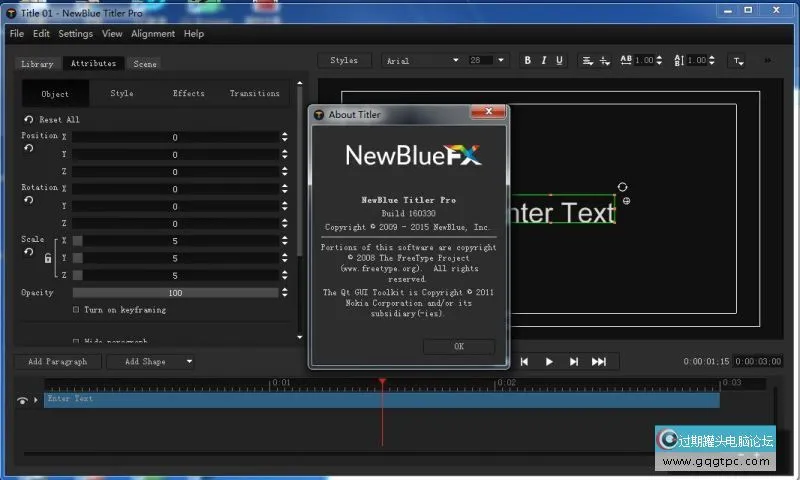Open the Help menu
800x480 pixels.
[x=194, y=34]
